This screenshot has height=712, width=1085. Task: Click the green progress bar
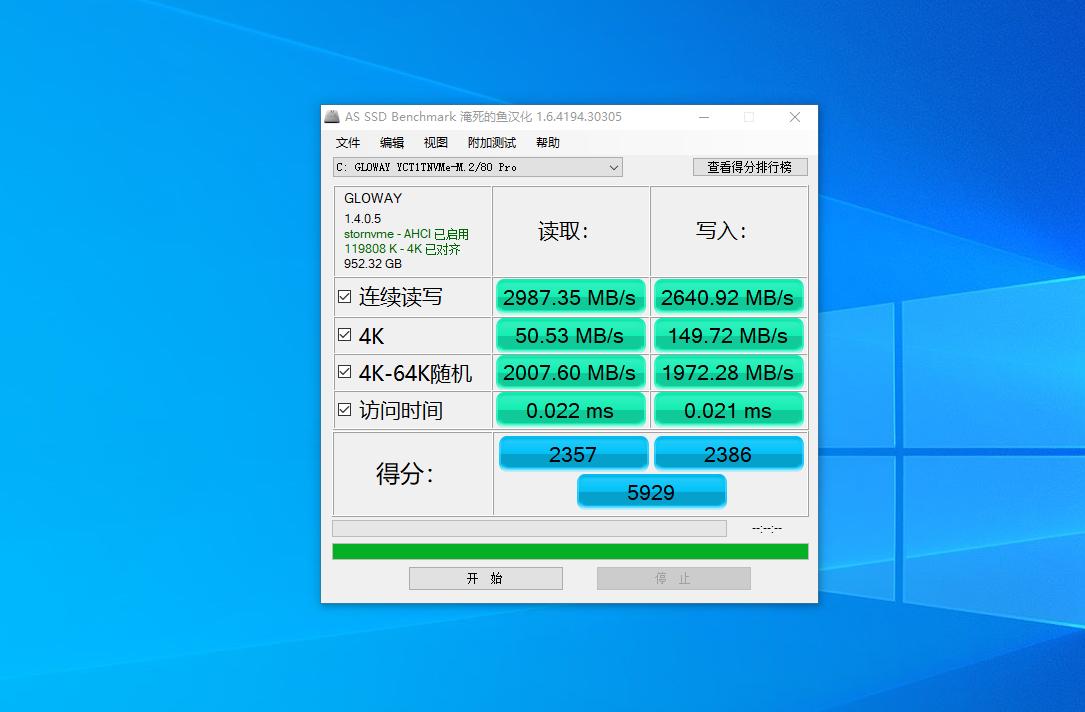(568, 551)
